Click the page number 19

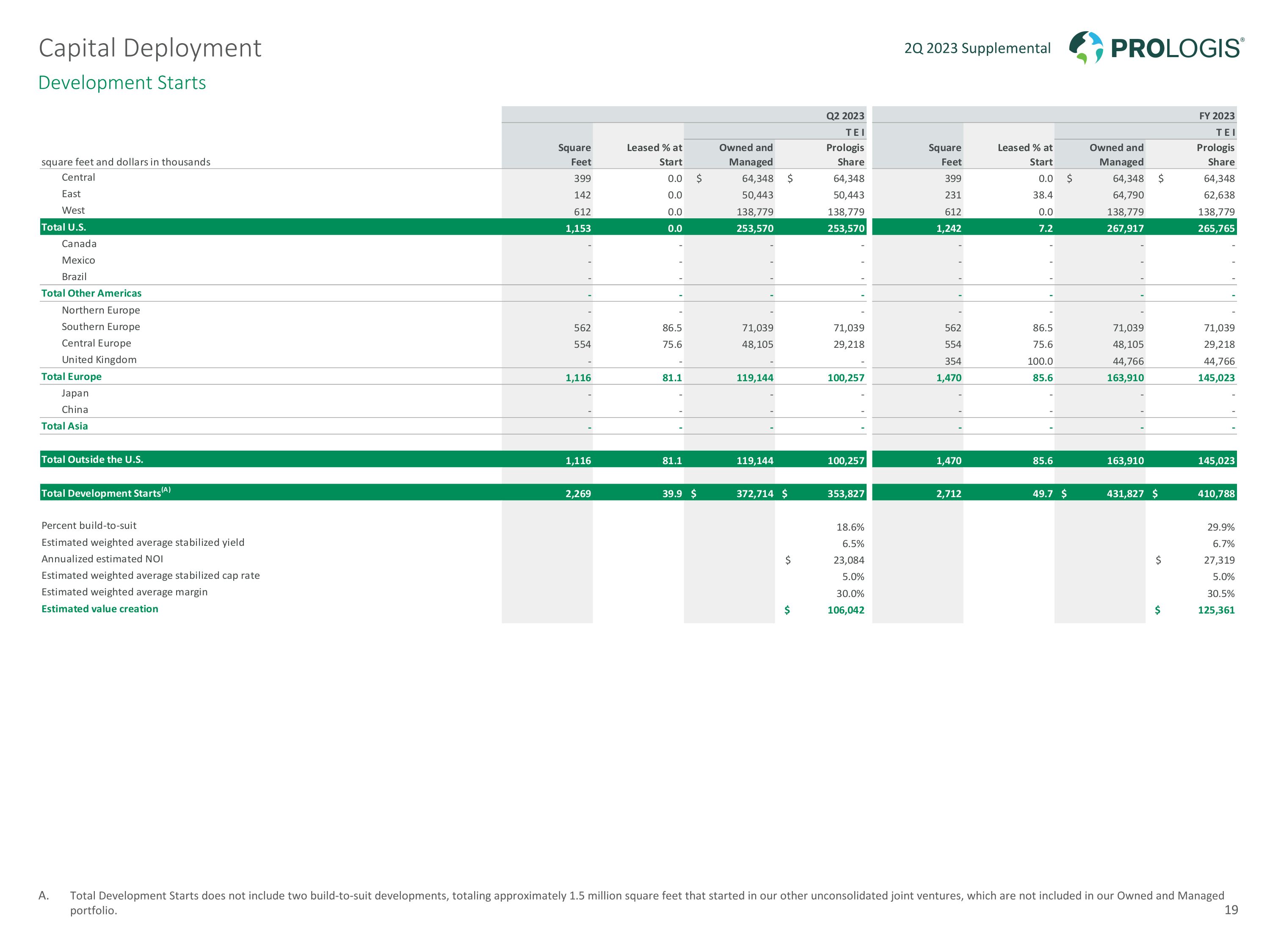tap(1230, 910)
